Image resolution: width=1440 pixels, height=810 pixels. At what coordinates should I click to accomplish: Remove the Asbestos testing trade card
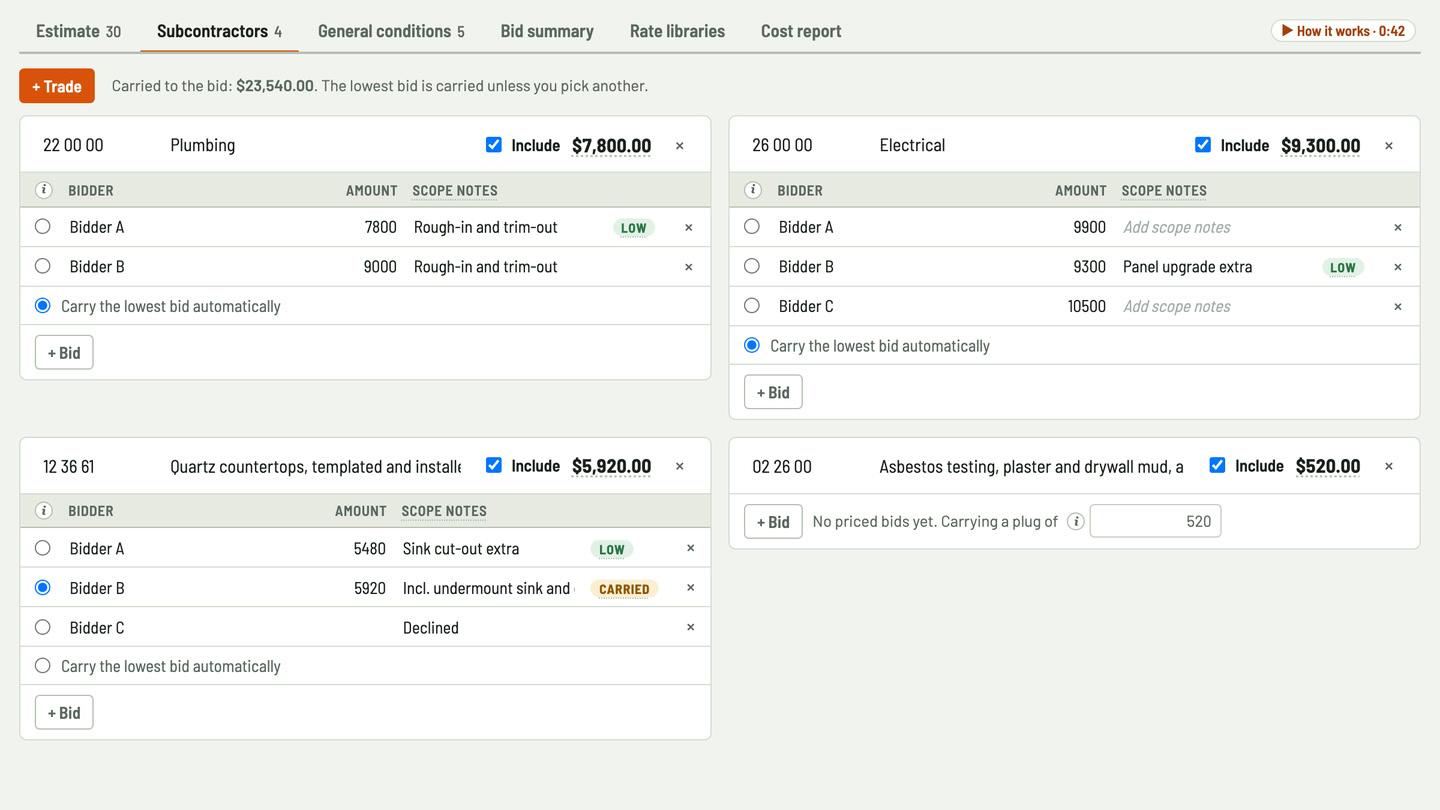coord(1389,466)
